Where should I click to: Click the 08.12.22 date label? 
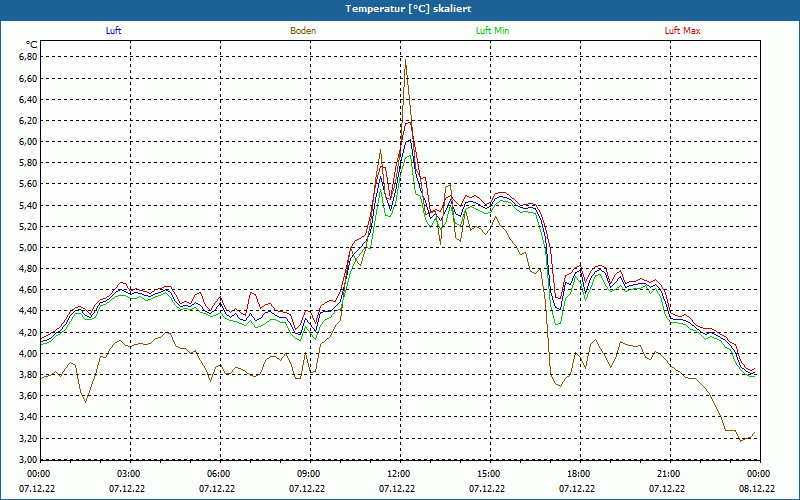pos(757,488)
